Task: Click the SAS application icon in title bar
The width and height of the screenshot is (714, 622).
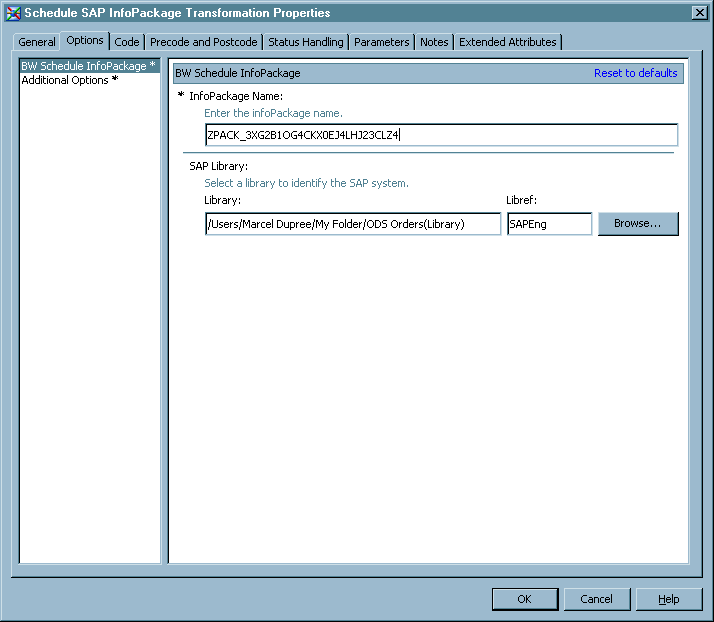Action: click(x=13, y=13)
